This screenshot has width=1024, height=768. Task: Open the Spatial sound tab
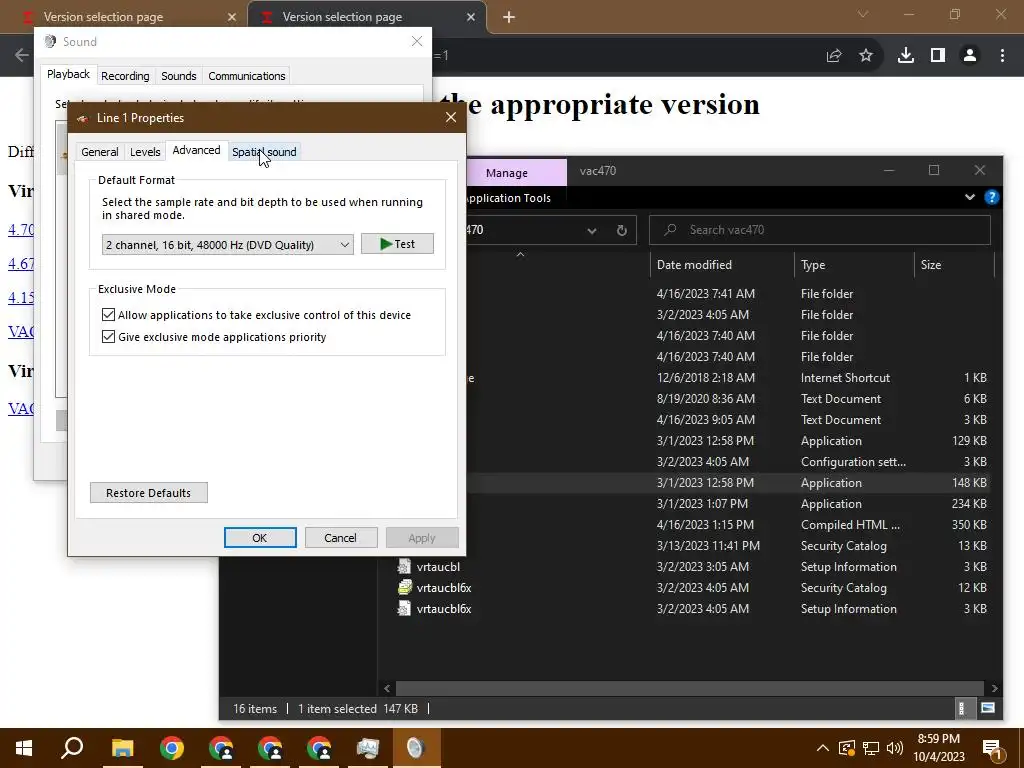[x=264, y=152]
